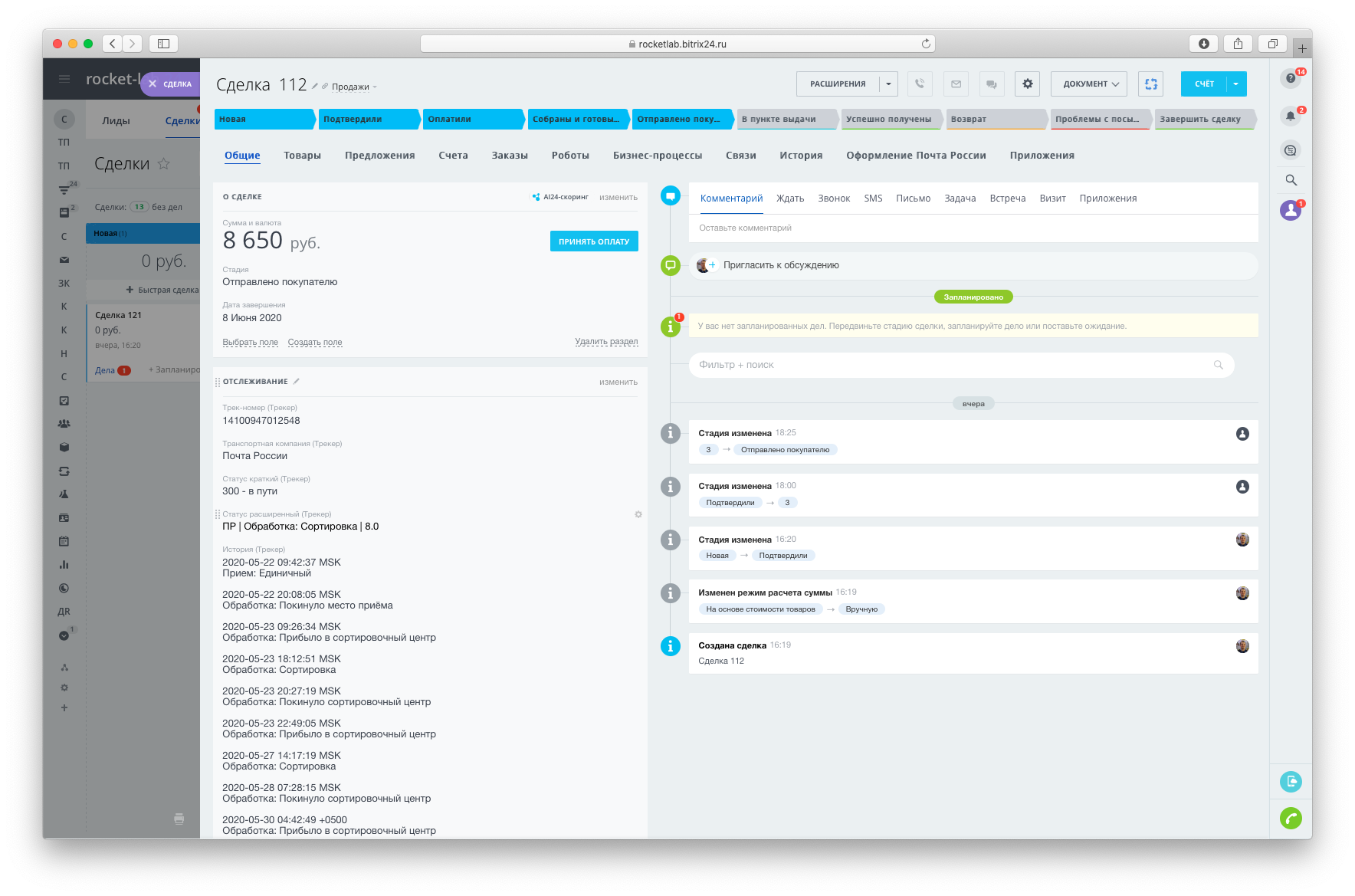1355x896 pixels.
Task: Click the Safari share icon
Action: point(1239,44)
